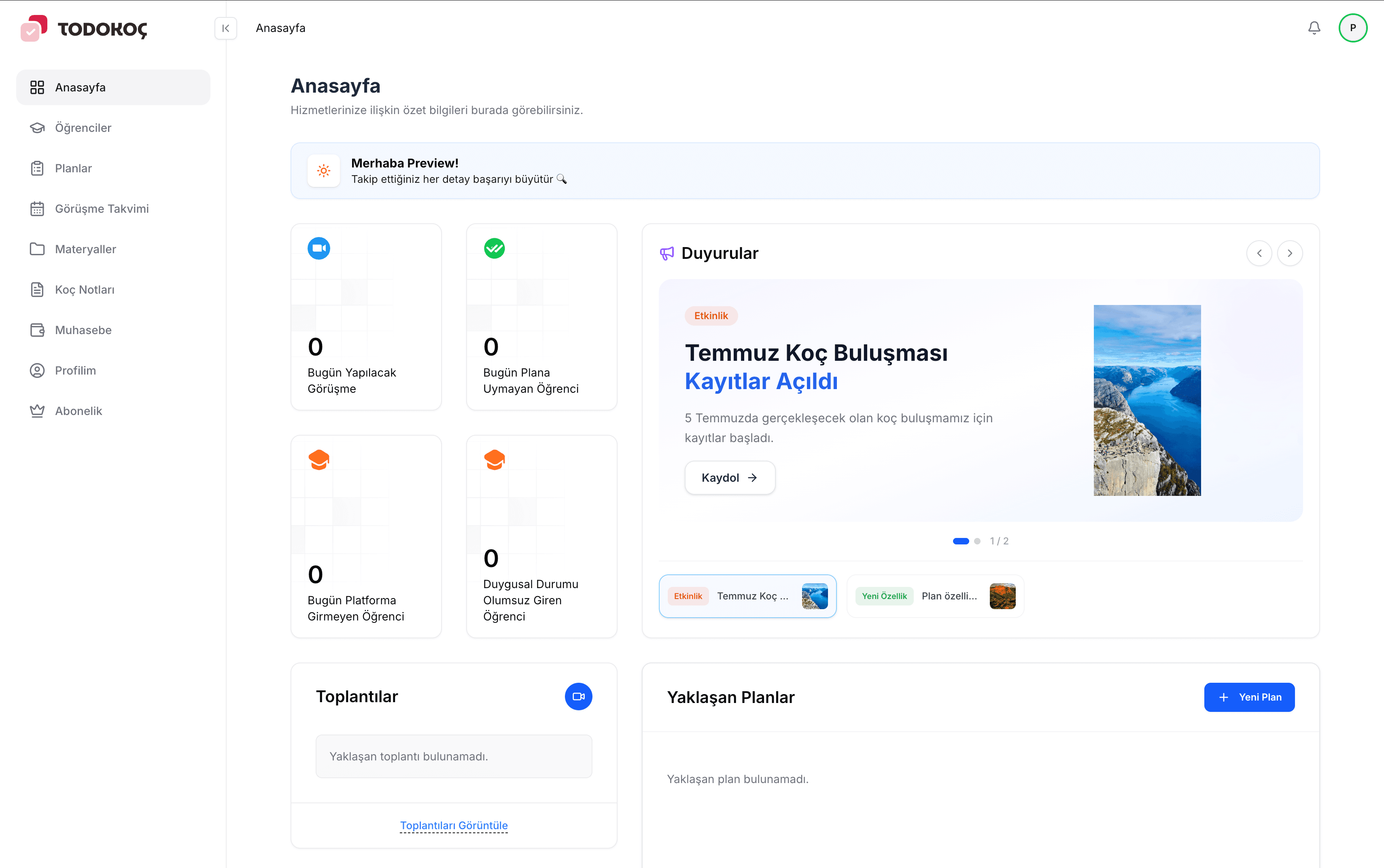Screen dimensions: 1384x868
Task: Select the first carousel pagination dot
Action: tap(961, 541)
